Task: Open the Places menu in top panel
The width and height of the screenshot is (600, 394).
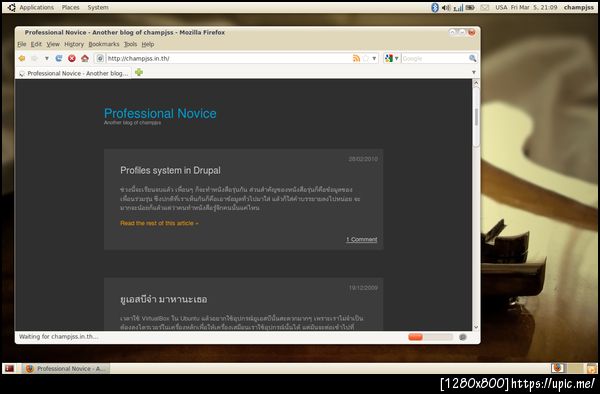Action: [70, 7]
